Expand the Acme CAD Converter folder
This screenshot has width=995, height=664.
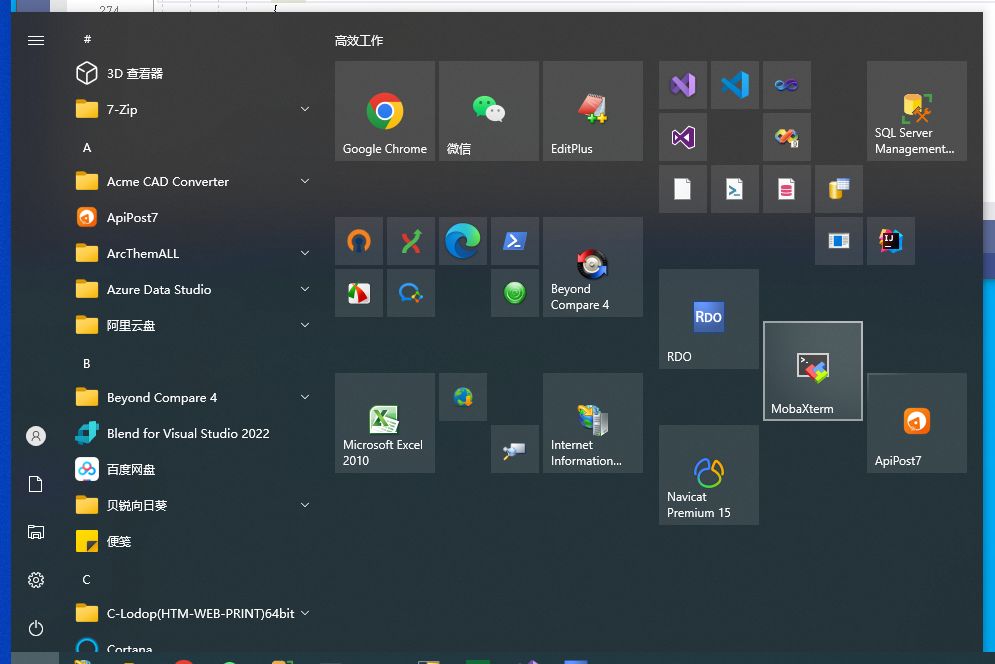point(305,182)
